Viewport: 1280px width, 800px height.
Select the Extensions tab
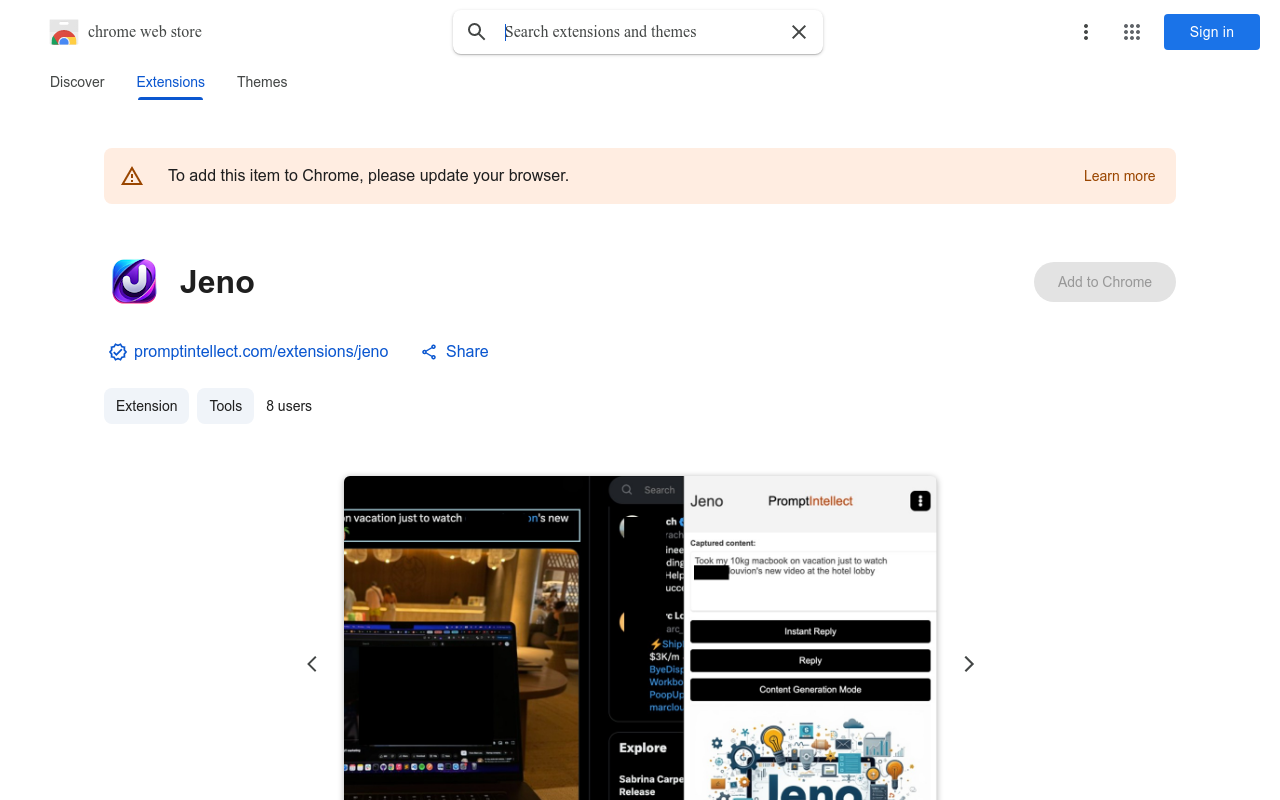(171, 82)
